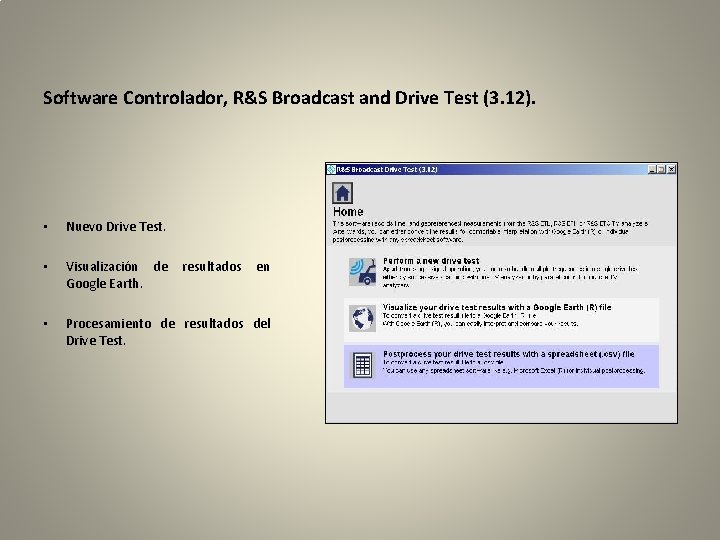Minimize the R&S Broadcast Drive Test window
This screenshot has height=540, width=720.
652,169
